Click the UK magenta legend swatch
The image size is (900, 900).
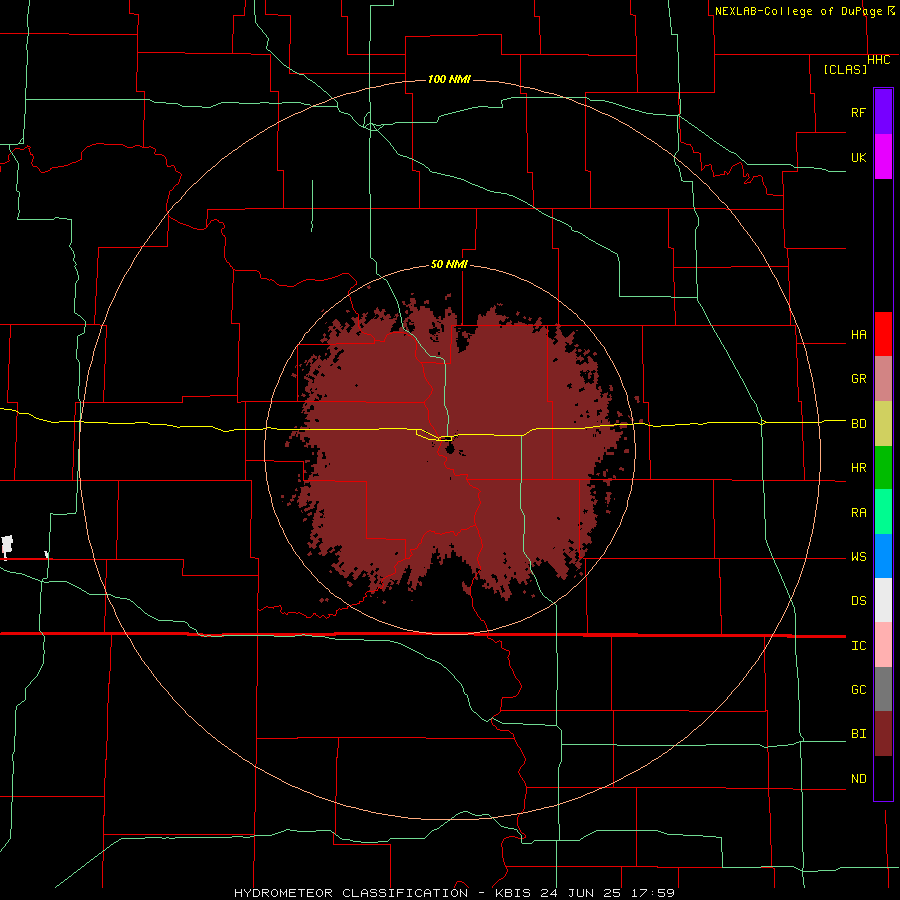tap(883, 157)
